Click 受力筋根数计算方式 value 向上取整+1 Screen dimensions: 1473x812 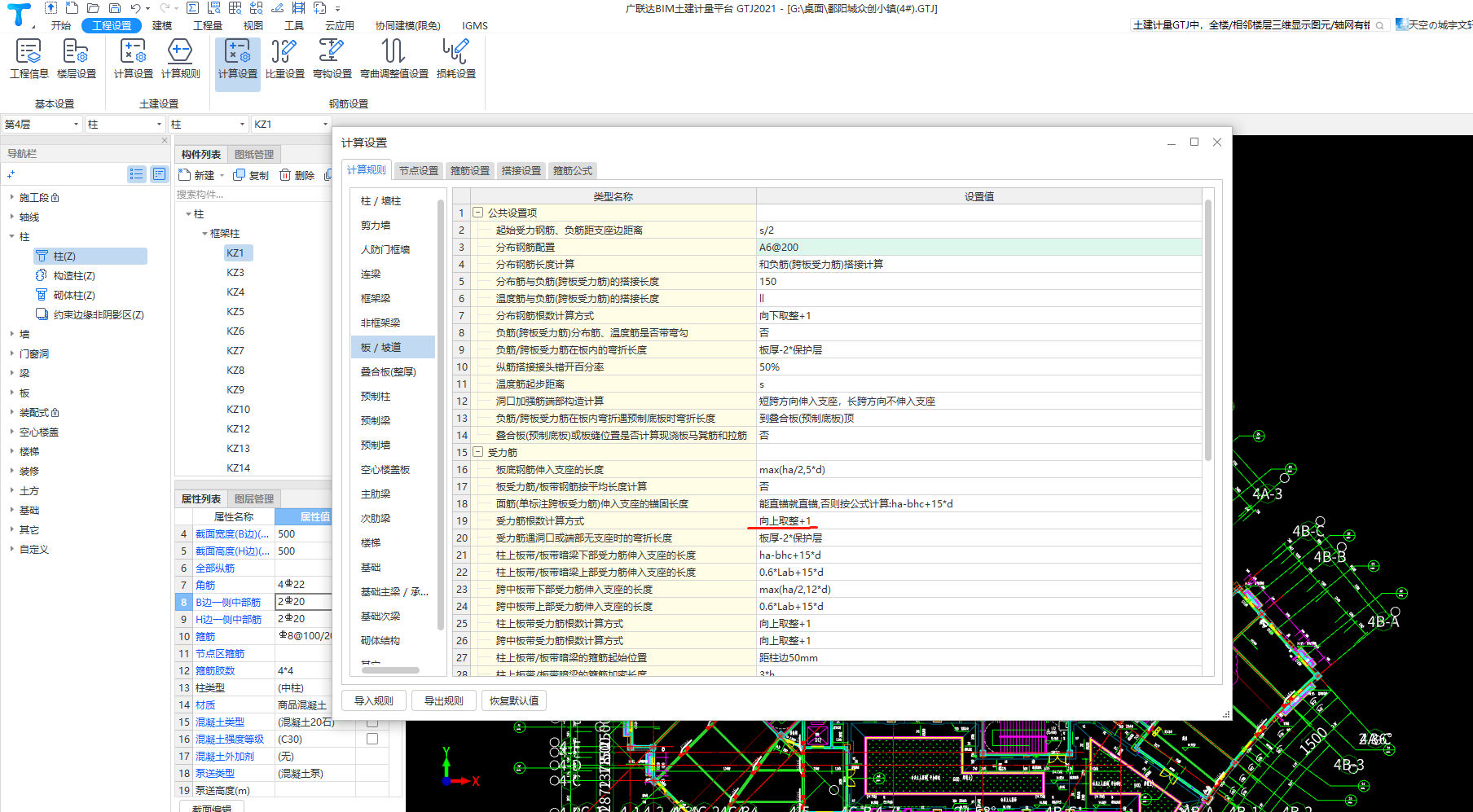coord(978,521)
